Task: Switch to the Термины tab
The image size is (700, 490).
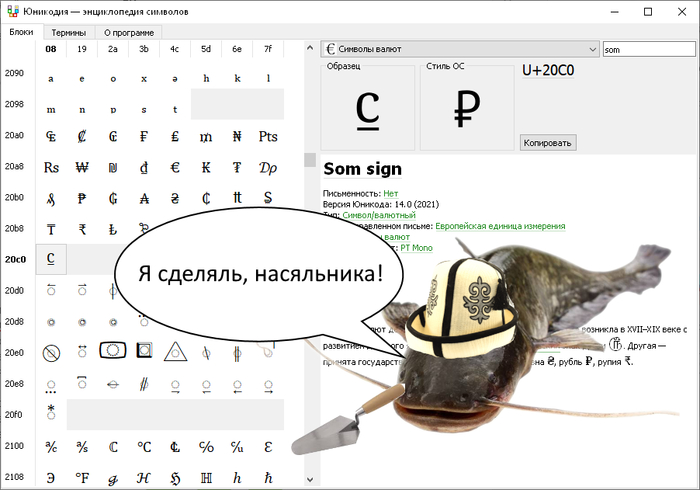Action: 69,32
